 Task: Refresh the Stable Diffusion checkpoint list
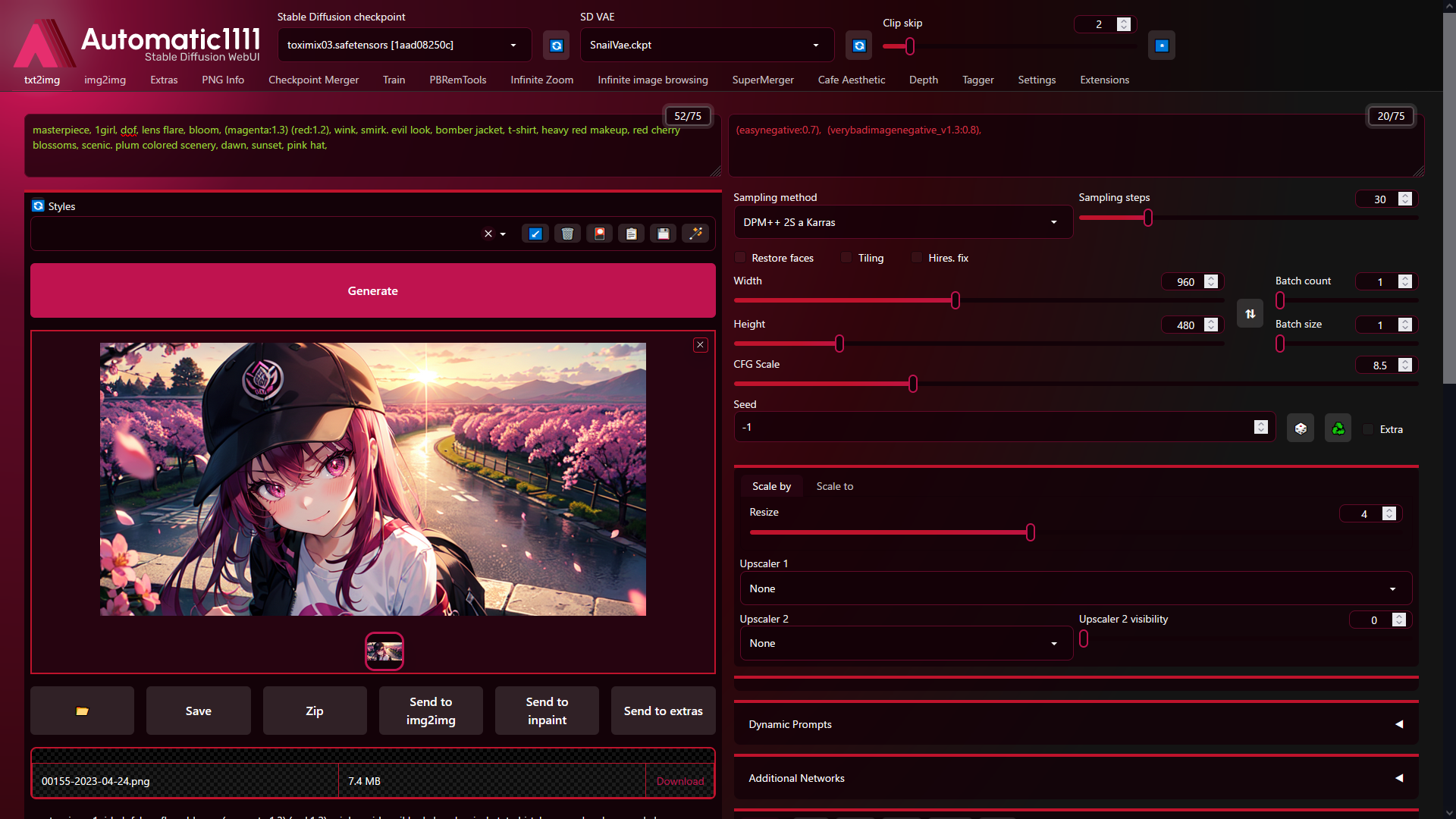[x=557, y=45]
